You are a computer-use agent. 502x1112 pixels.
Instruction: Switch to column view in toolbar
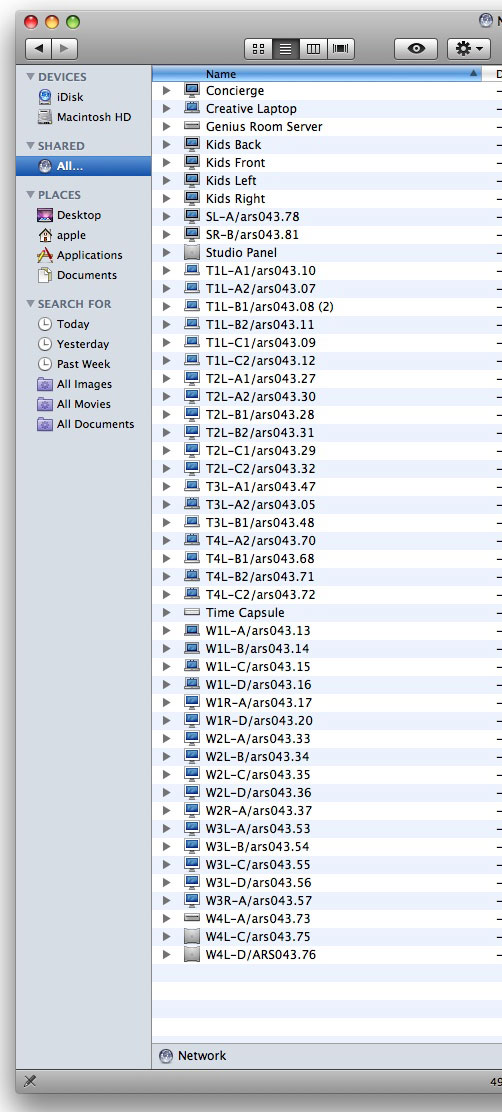[313, 49]
